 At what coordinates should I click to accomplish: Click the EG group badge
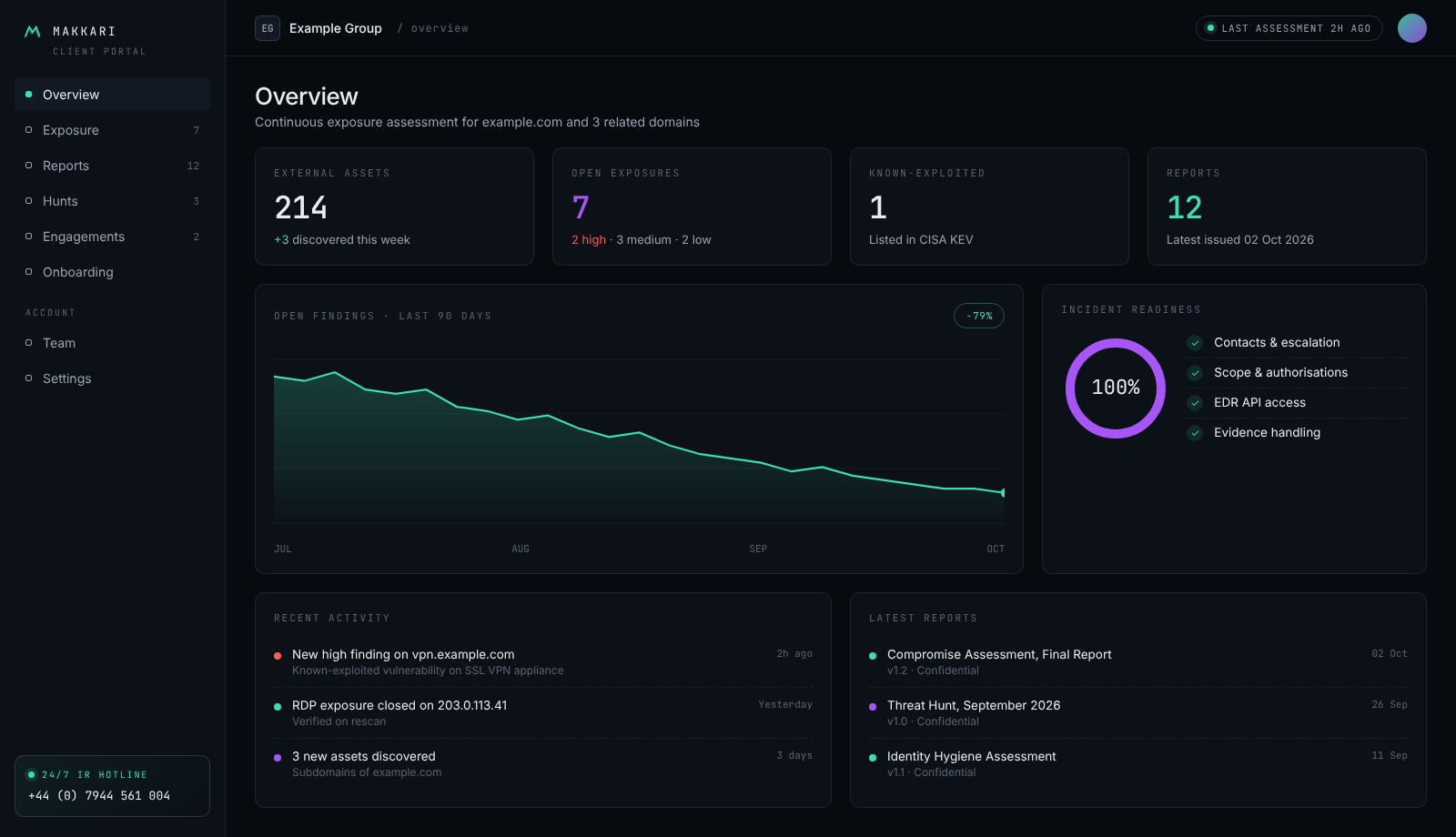tap(268, 28)
